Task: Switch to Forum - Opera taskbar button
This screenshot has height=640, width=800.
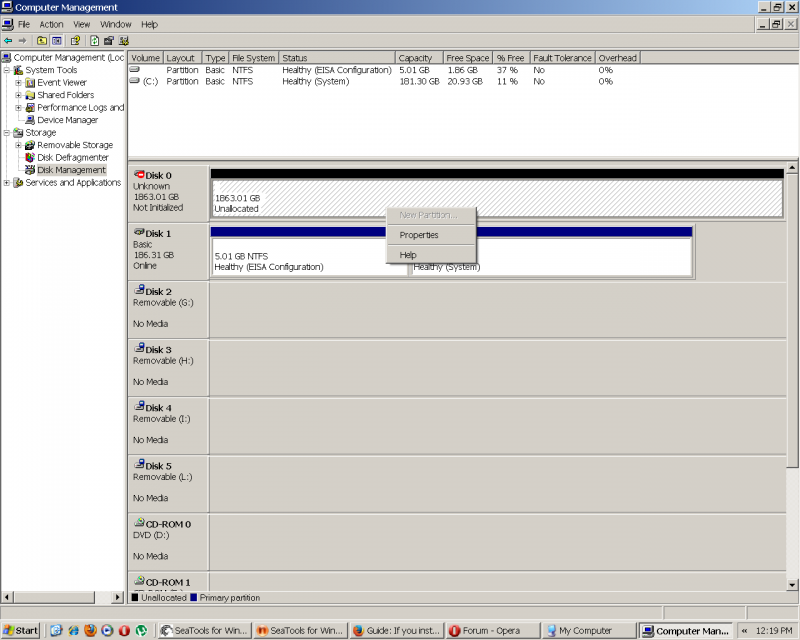Action: click(x=492, y=631)
